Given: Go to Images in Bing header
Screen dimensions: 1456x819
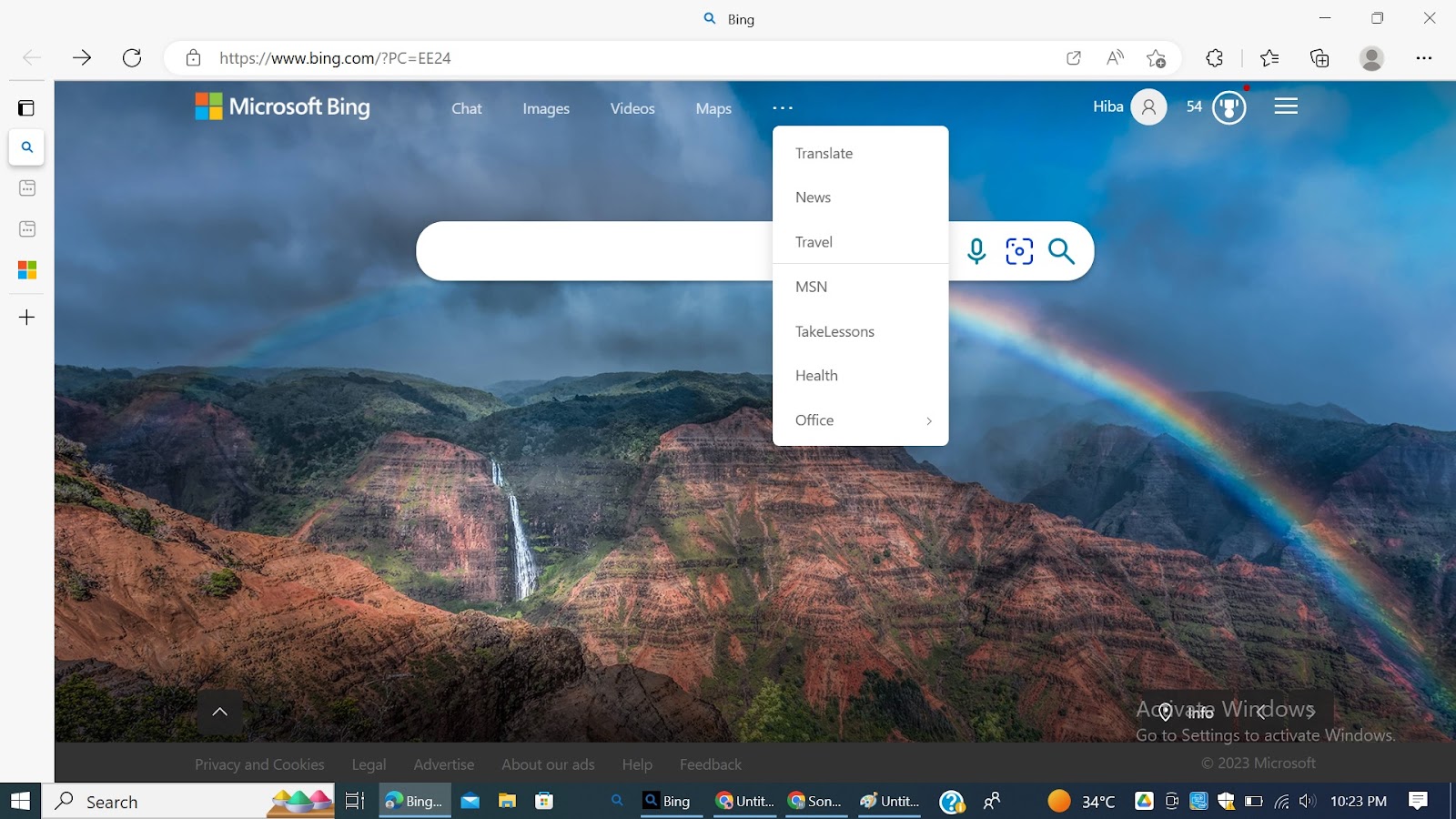Looking at the screenshot, I should [x=546, y=108].
